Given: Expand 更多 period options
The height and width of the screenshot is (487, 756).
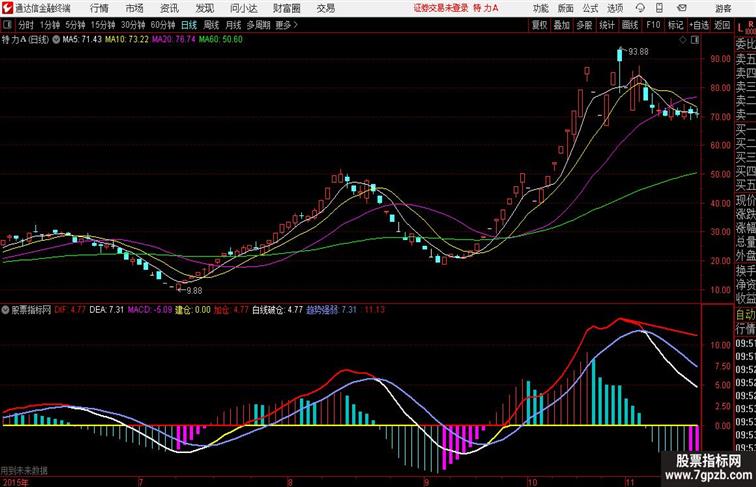Looking at the screenshot, I should [x=286, y=25].
